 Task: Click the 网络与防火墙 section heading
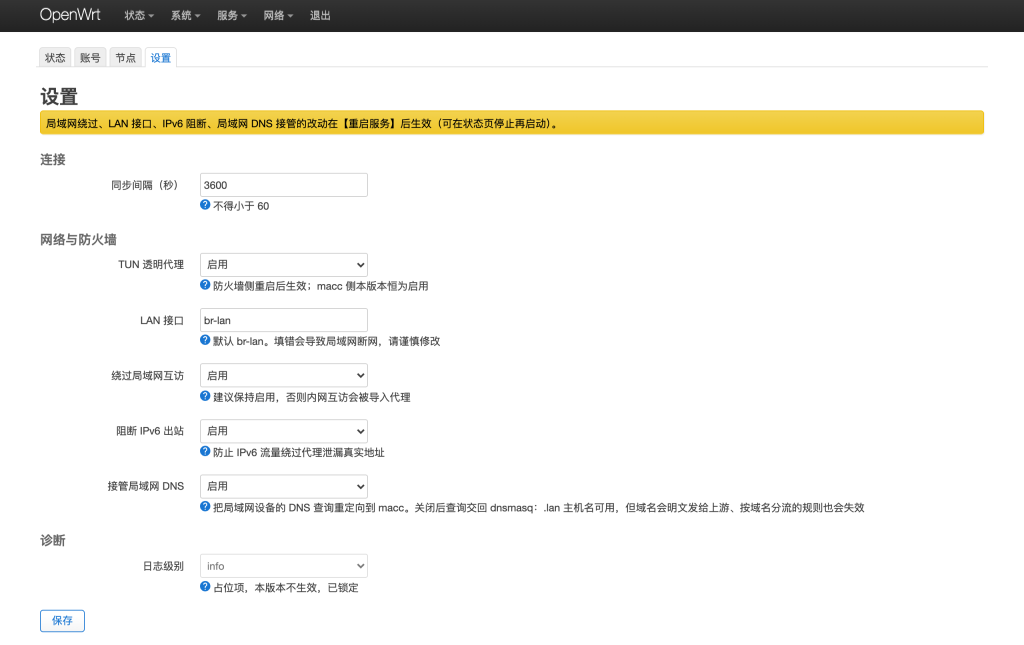(x=78, y=240)
